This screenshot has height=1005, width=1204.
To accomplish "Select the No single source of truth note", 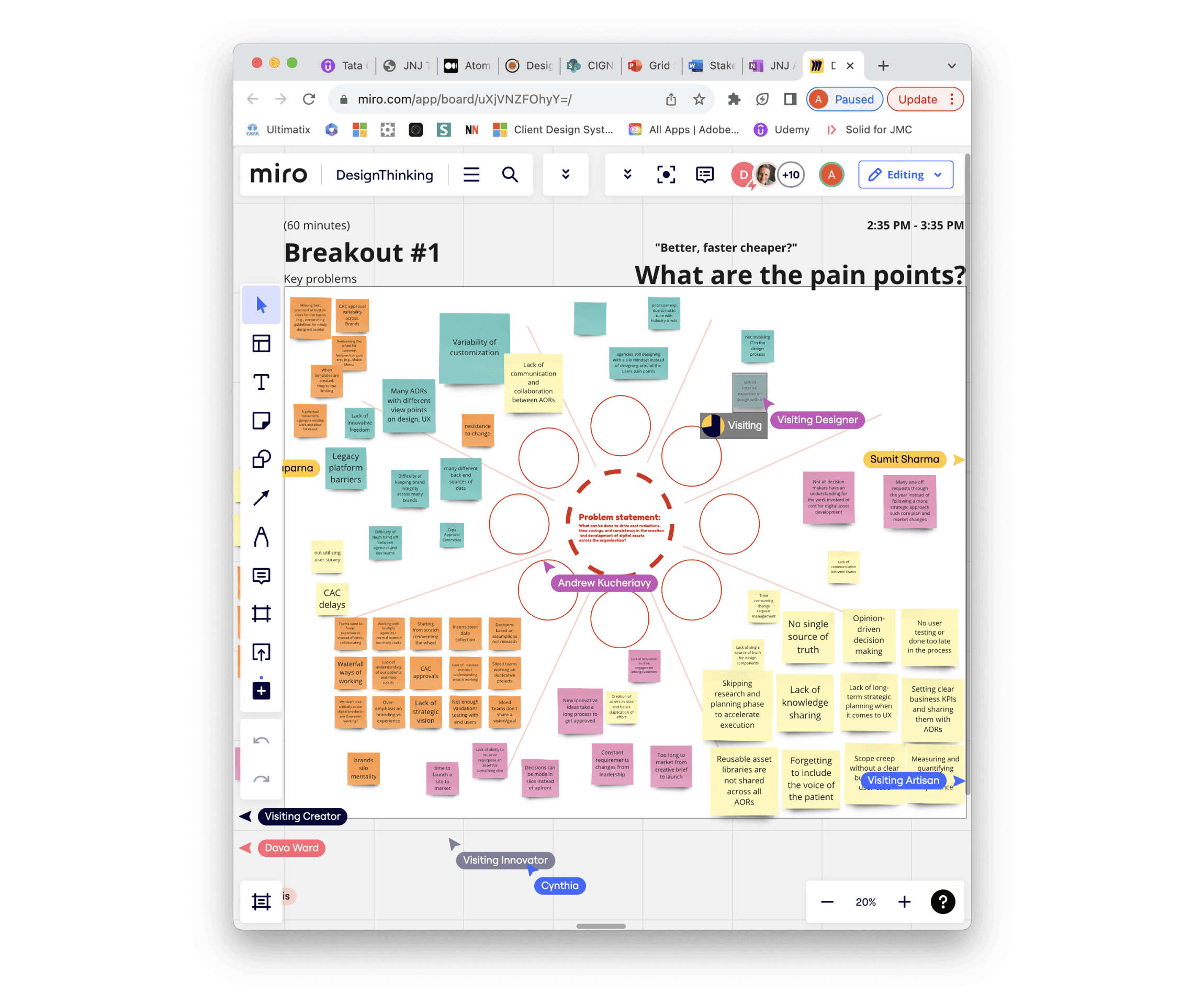I will coord(808,636).
